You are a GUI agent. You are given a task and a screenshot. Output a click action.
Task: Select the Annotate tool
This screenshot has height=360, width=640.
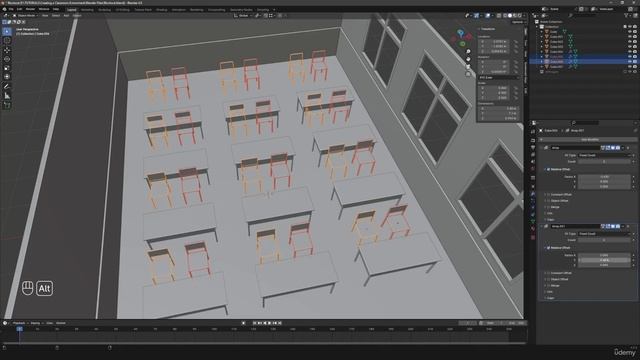pyautogui.click(x=7, y=87)
